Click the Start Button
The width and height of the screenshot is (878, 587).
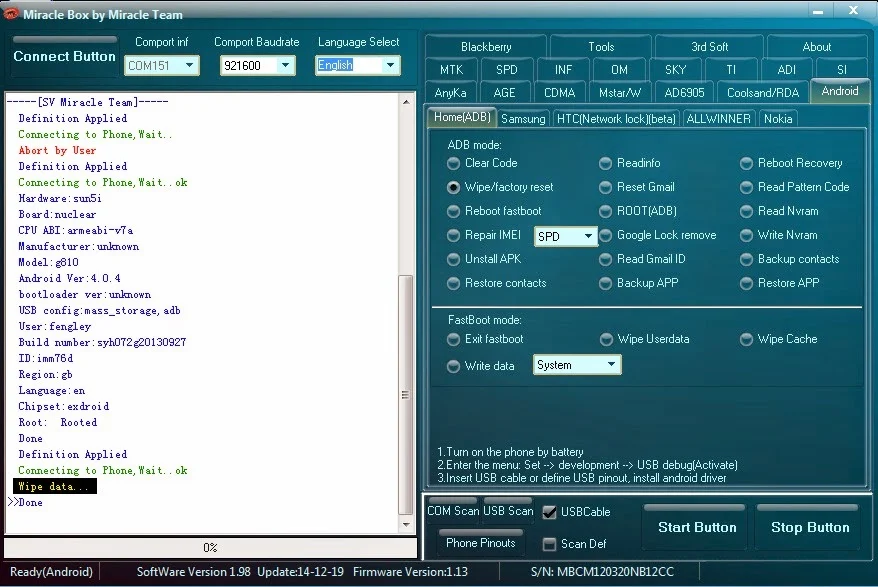(x=697, y=527)
